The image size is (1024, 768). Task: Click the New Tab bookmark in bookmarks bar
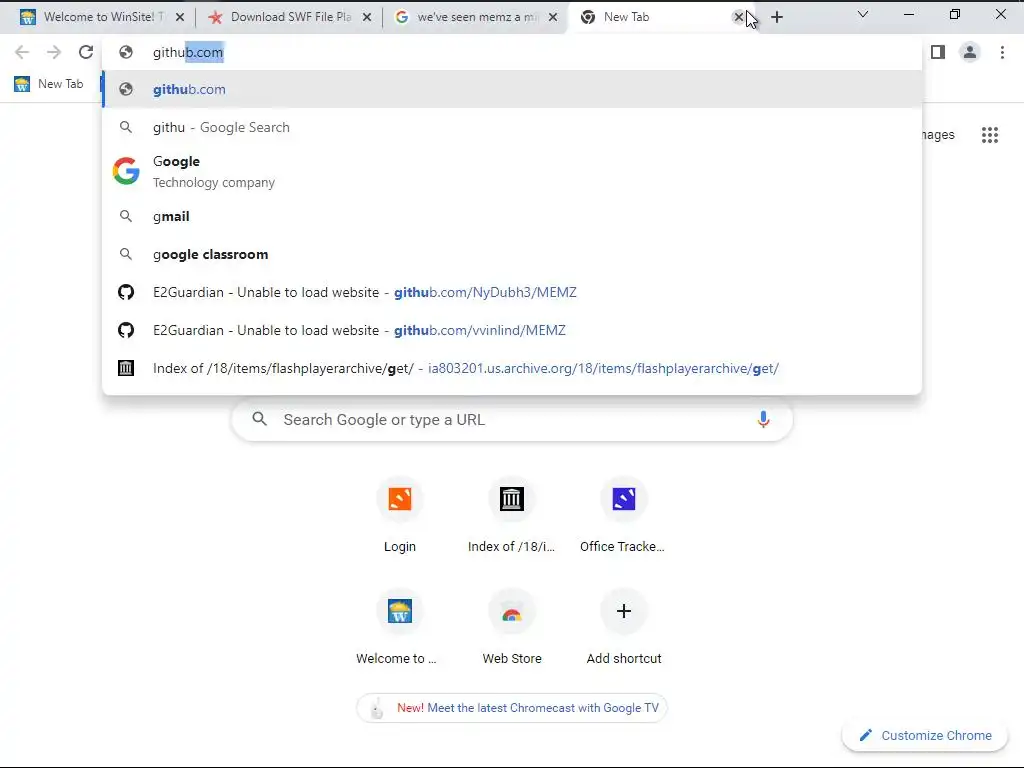point(49,84)
